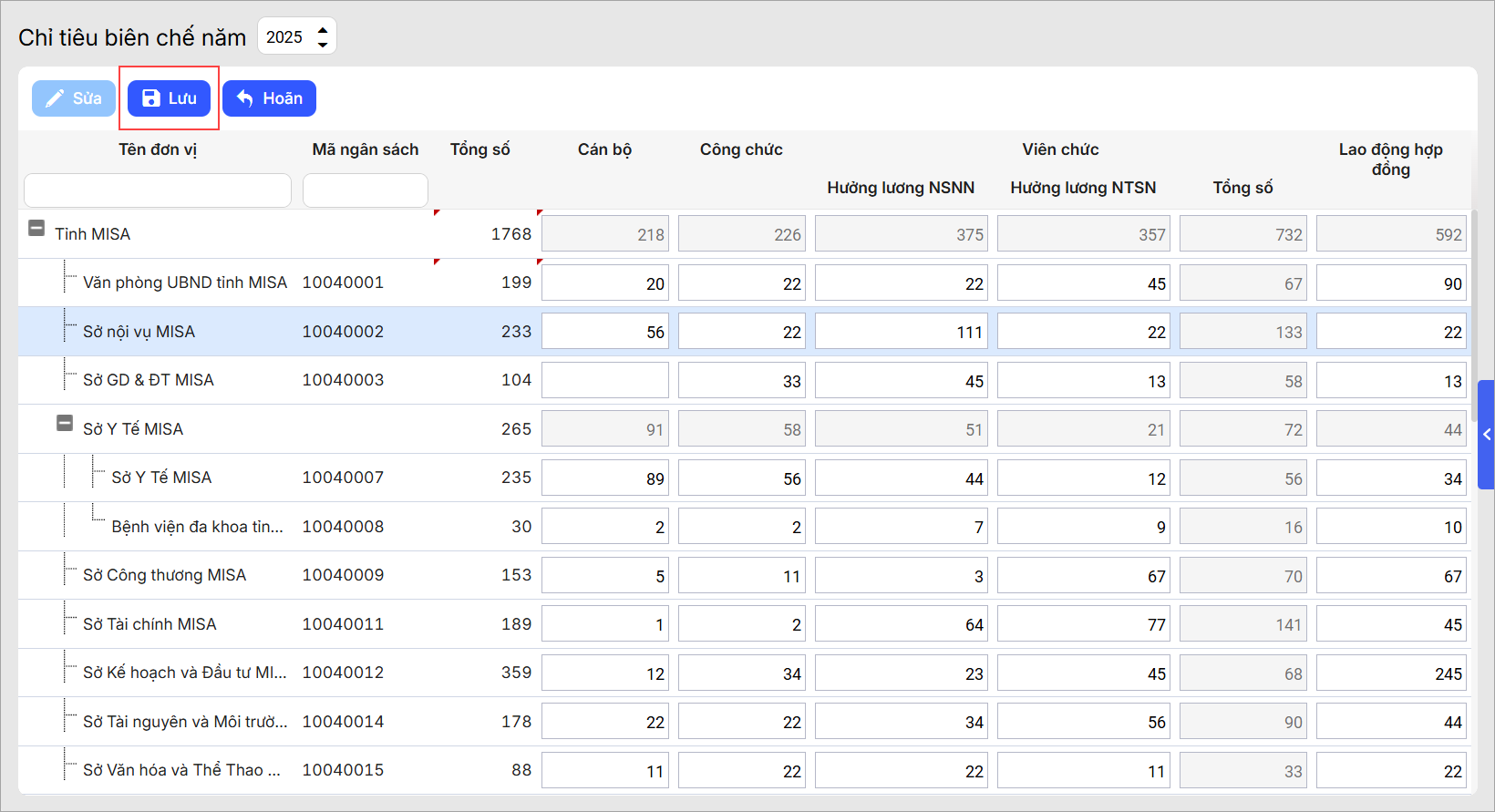Click the Hoãn undo button
This screenshot has width=1495, height=812.
[269, 98]
